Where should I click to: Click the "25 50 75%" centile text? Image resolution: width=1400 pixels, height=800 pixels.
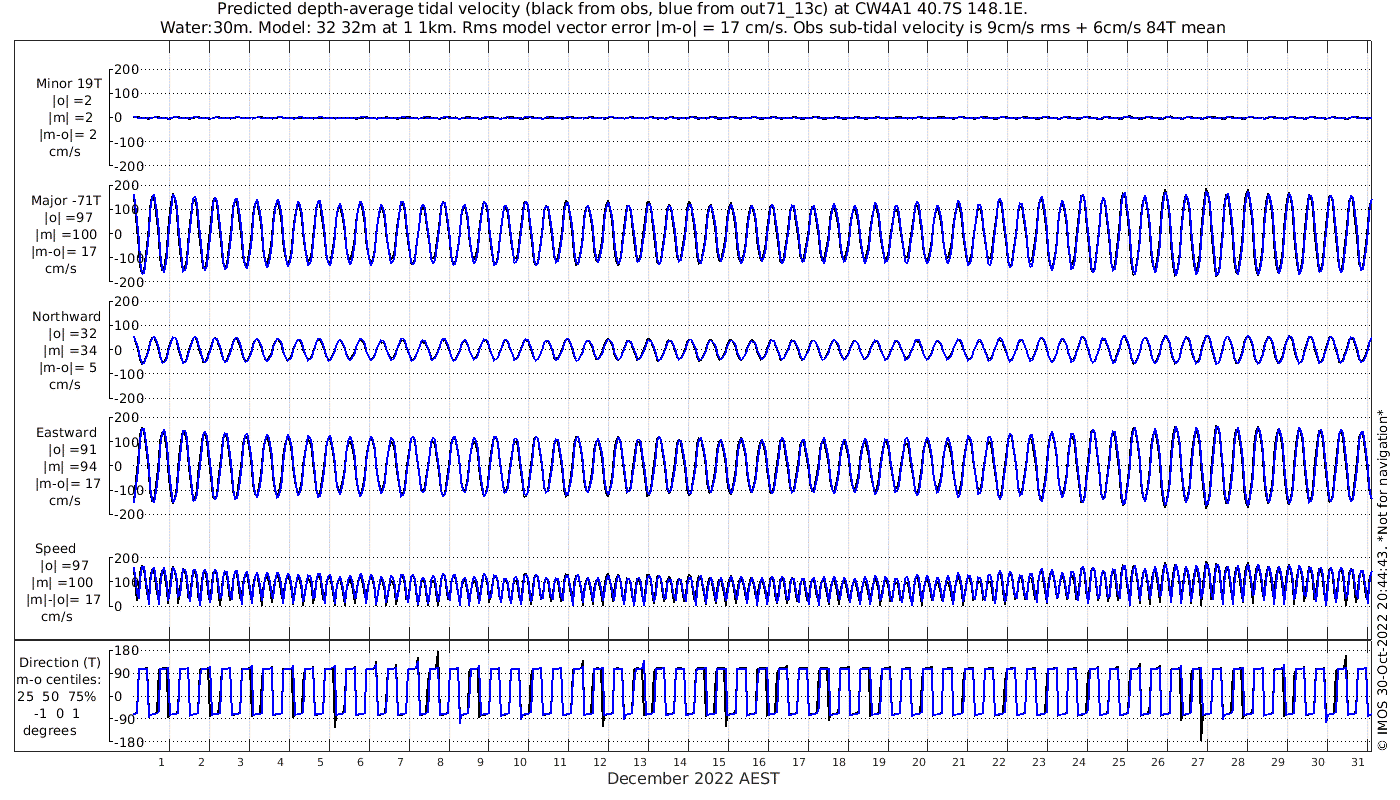click(x=55, y=696)
